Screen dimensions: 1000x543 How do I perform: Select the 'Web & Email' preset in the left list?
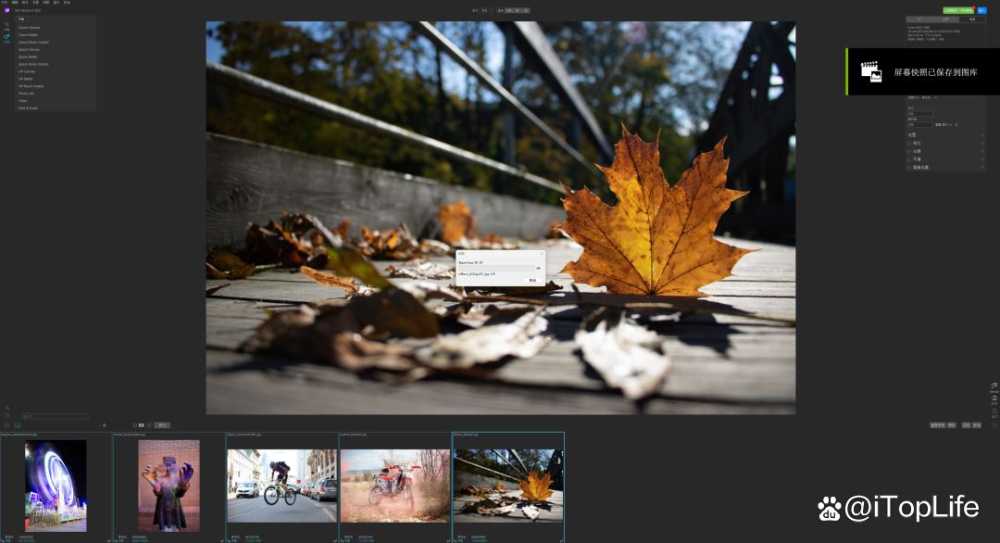click(28, 107)
